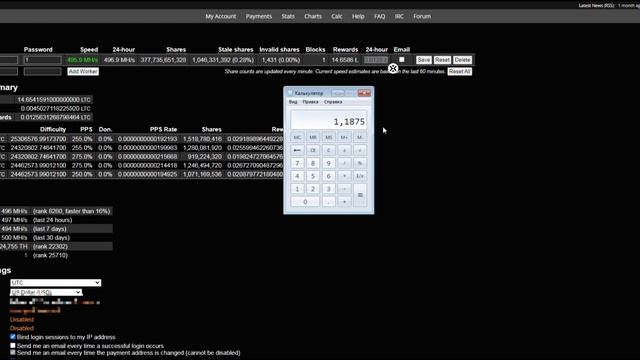Screen dimensions: 640x360
Task: Click digit 5 on the calculator
Action: 313,176
